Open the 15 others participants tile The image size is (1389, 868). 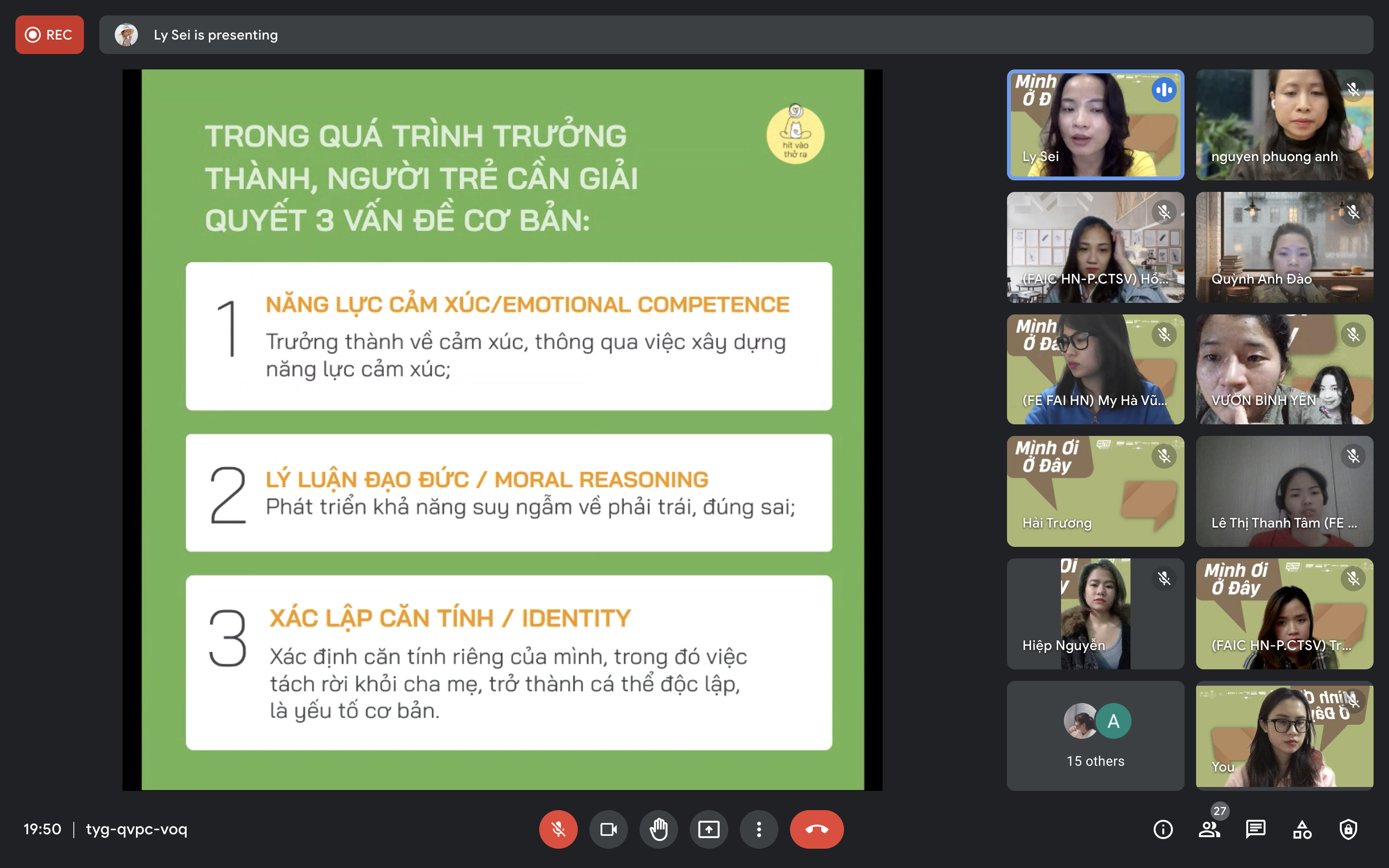tap(1095, 736)
